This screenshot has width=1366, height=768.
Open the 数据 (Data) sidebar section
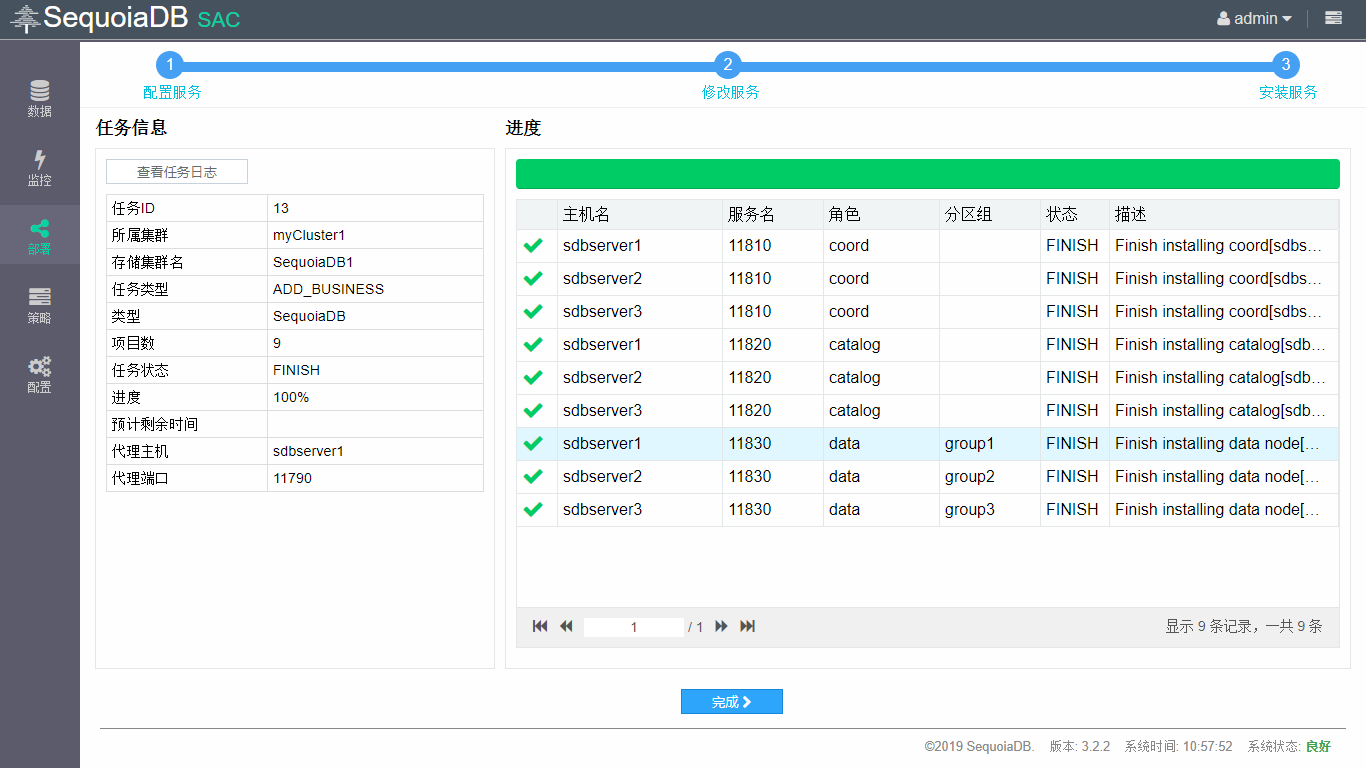[39, 98]
